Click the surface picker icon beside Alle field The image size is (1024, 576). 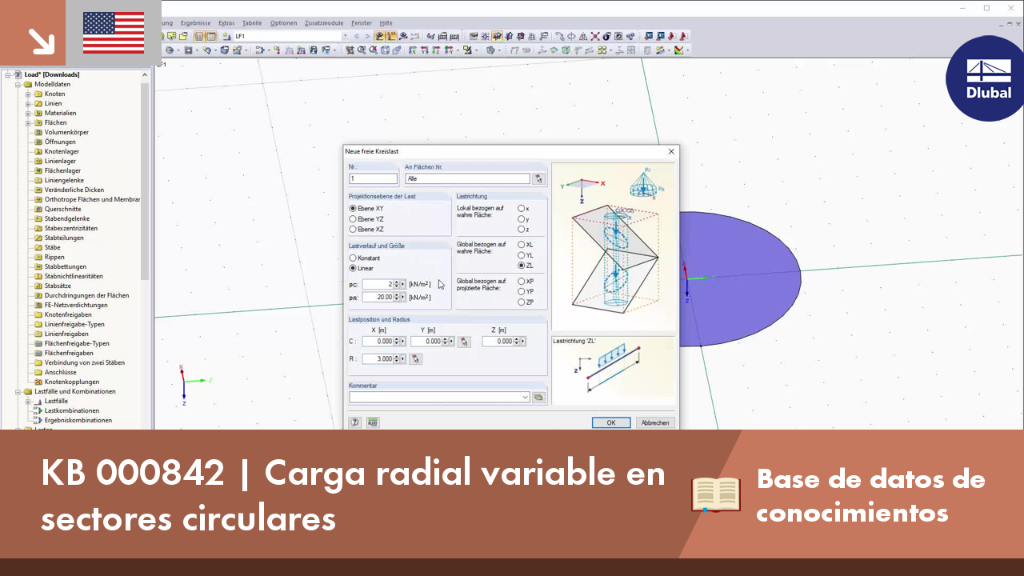click(x=539, y=178)
